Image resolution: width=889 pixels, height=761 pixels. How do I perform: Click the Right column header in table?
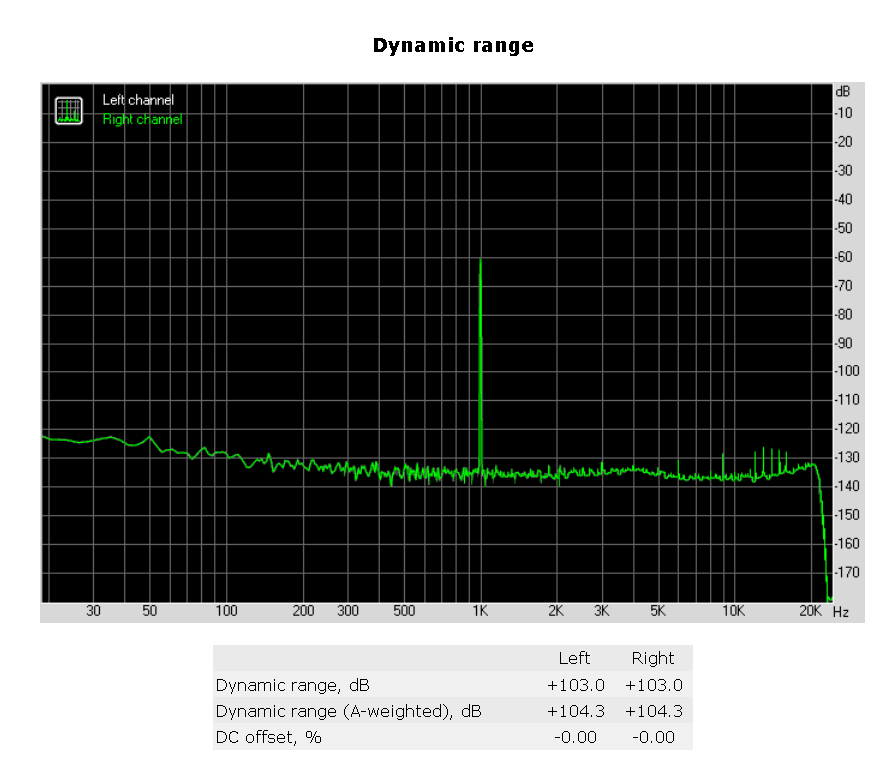tap(653, 658)
